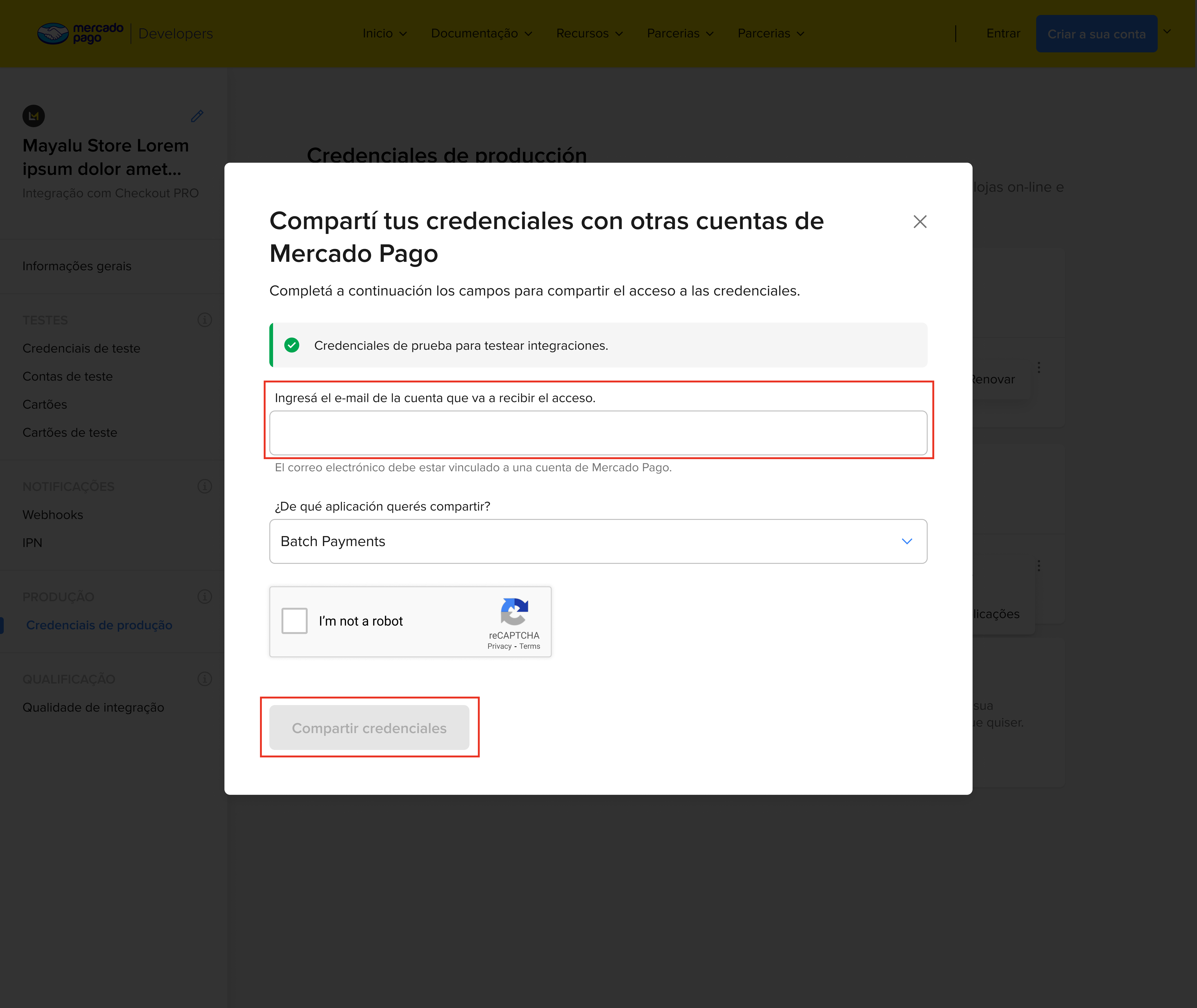This screenshot has height=1008, width=1197.
Task: Click the green check success icon
Action: [x=292, y=345]
